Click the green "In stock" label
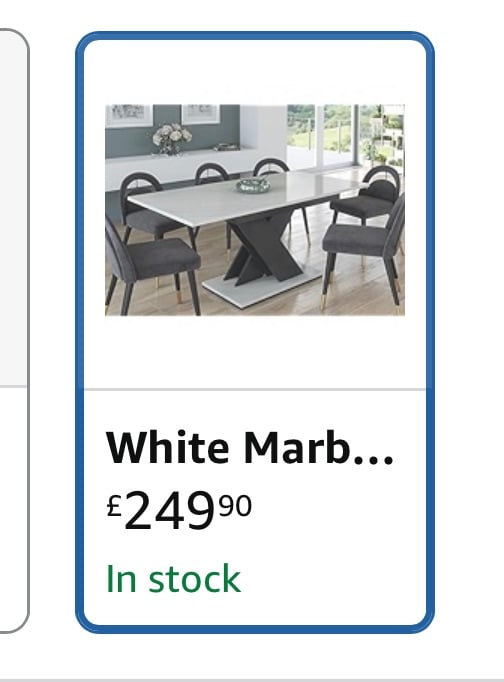 tap(174, 578)
